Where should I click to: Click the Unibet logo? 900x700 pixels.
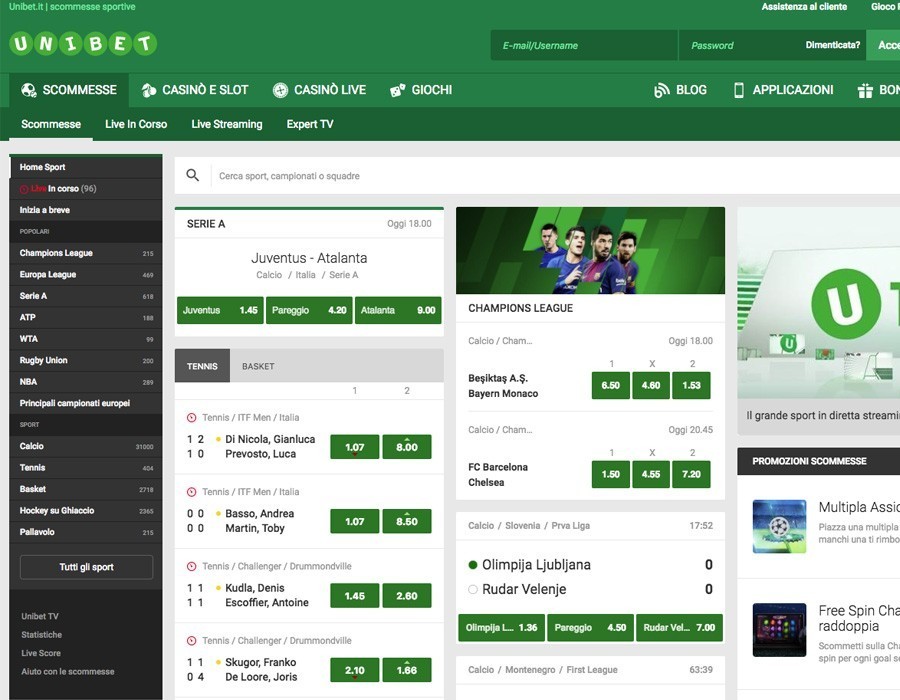click(83, 44)
